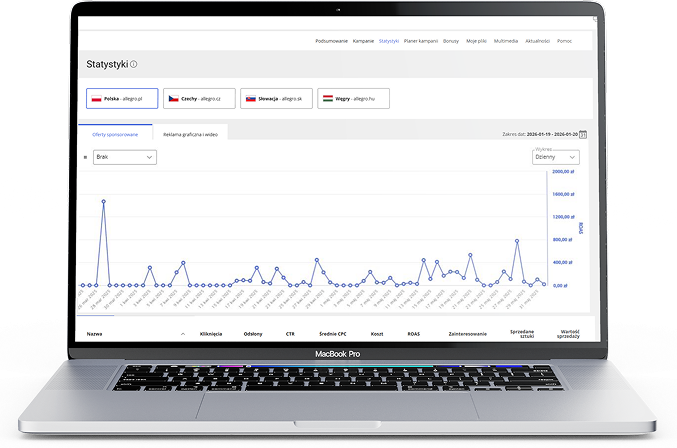Click the highest peak point on ROAS chart
The height and width of the screenshot is (448, 677).
(x=103, y=201)
